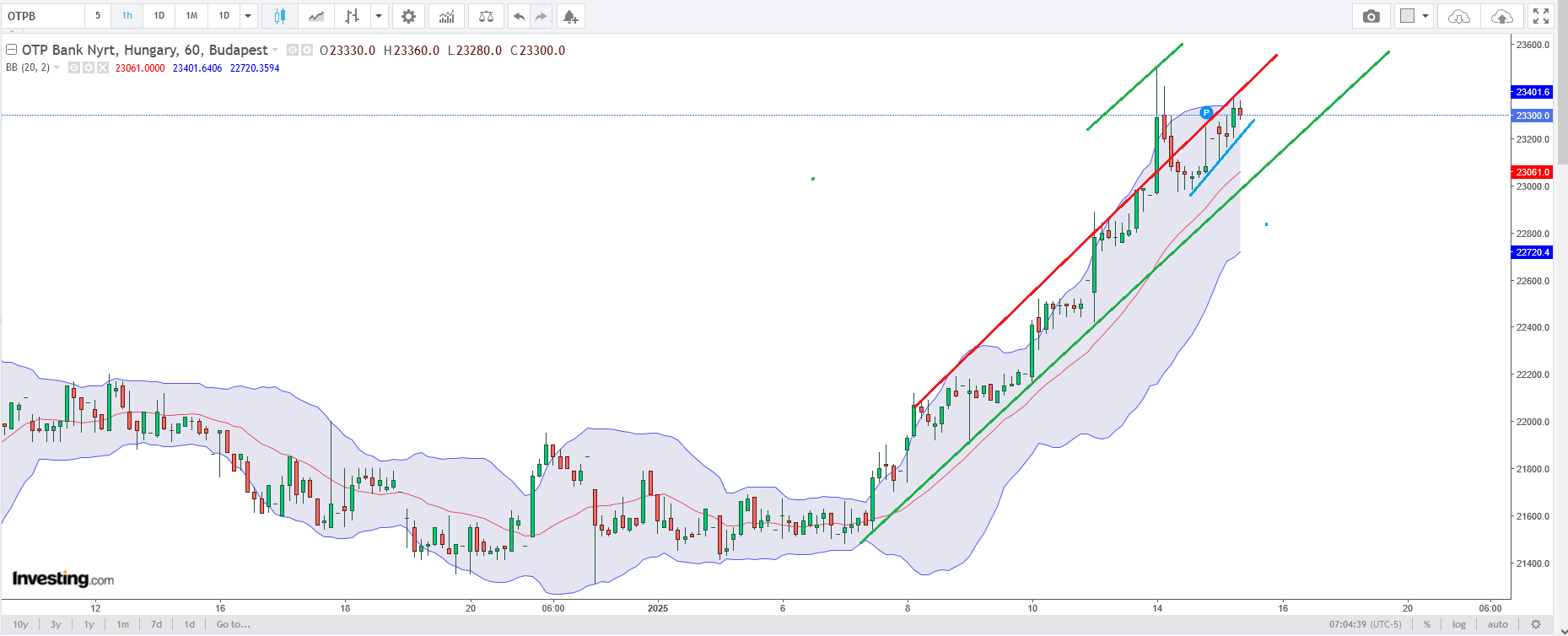The width and height of the screenshot is (1568, 636).
Task: Click the compare symbols scales icon
Action: click(486, 16)
